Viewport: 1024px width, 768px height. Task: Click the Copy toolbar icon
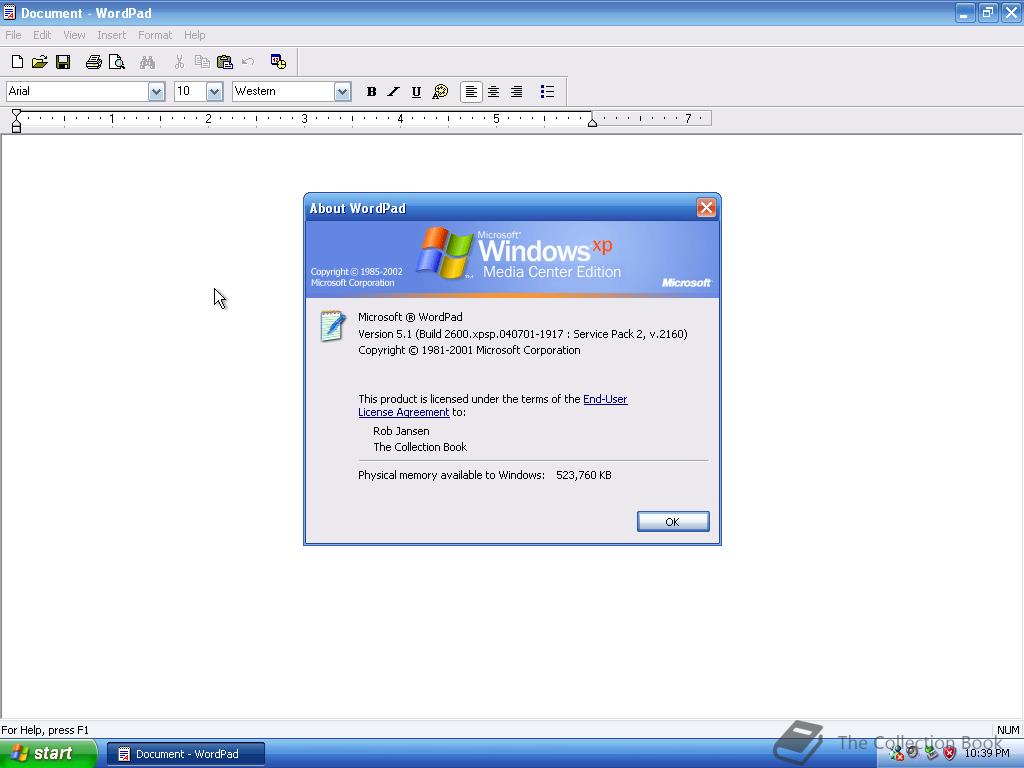[202, 62]
